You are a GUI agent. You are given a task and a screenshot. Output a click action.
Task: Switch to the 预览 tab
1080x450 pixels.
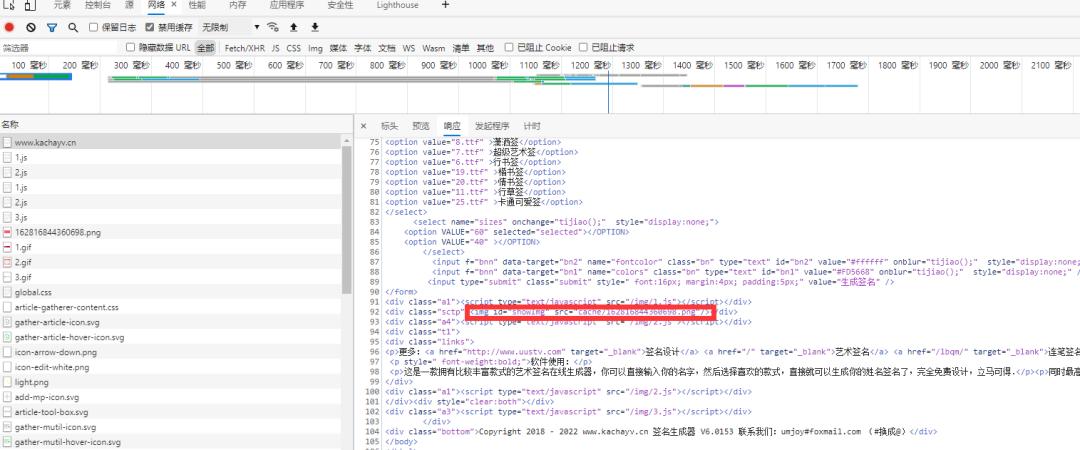[421, 126]
